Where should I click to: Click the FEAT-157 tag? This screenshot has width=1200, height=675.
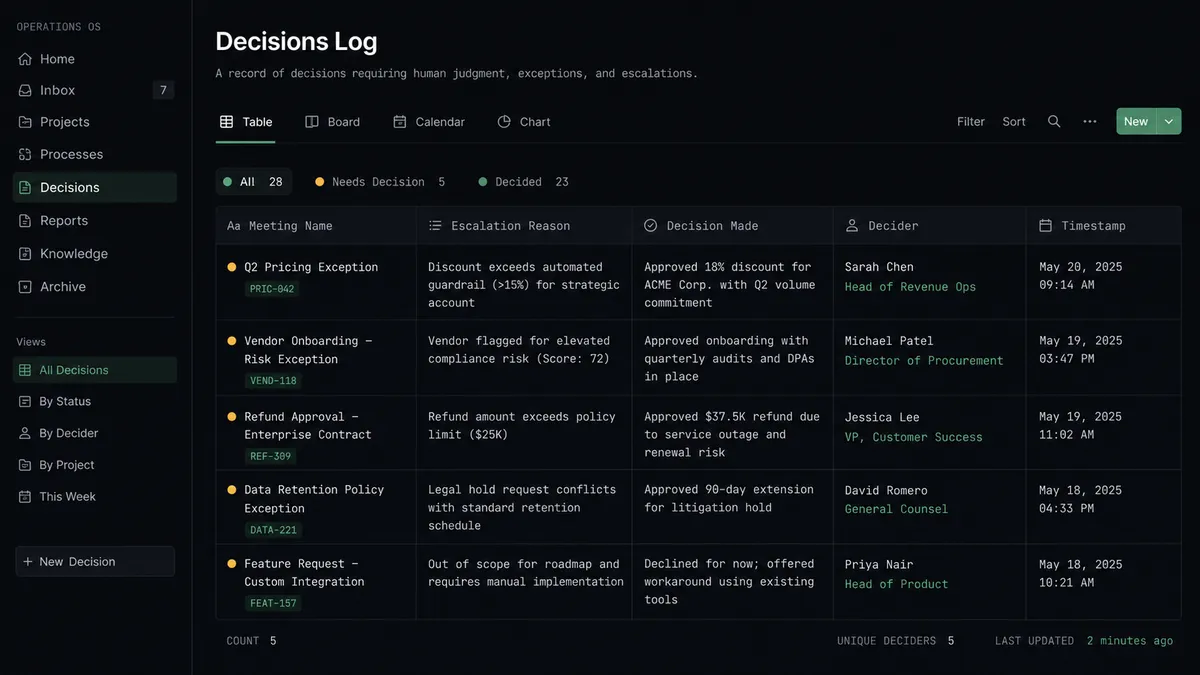pos(273,603)
